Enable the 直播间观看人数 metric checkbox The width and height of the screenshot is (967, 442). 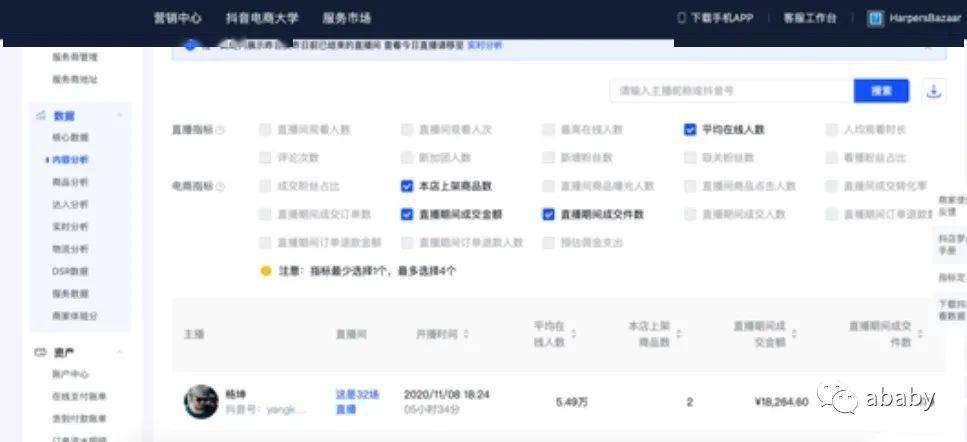click(265, 129)
